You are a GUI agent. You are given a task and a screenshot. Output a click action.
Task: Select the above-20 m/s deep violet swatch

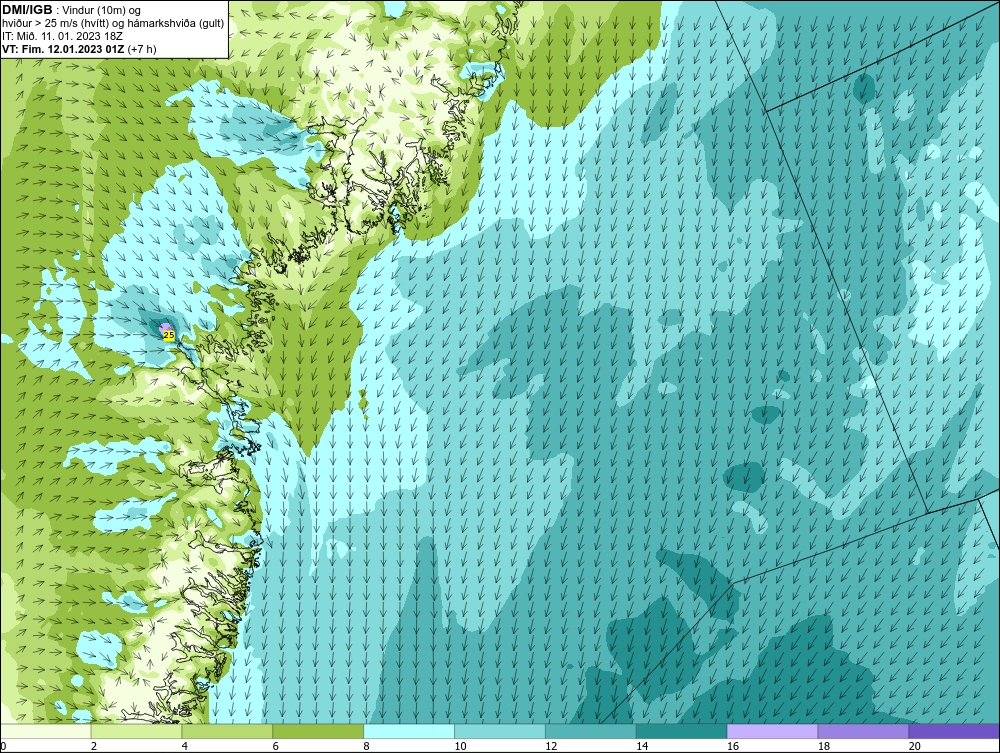pyautogui.click(x=955, y=731)
